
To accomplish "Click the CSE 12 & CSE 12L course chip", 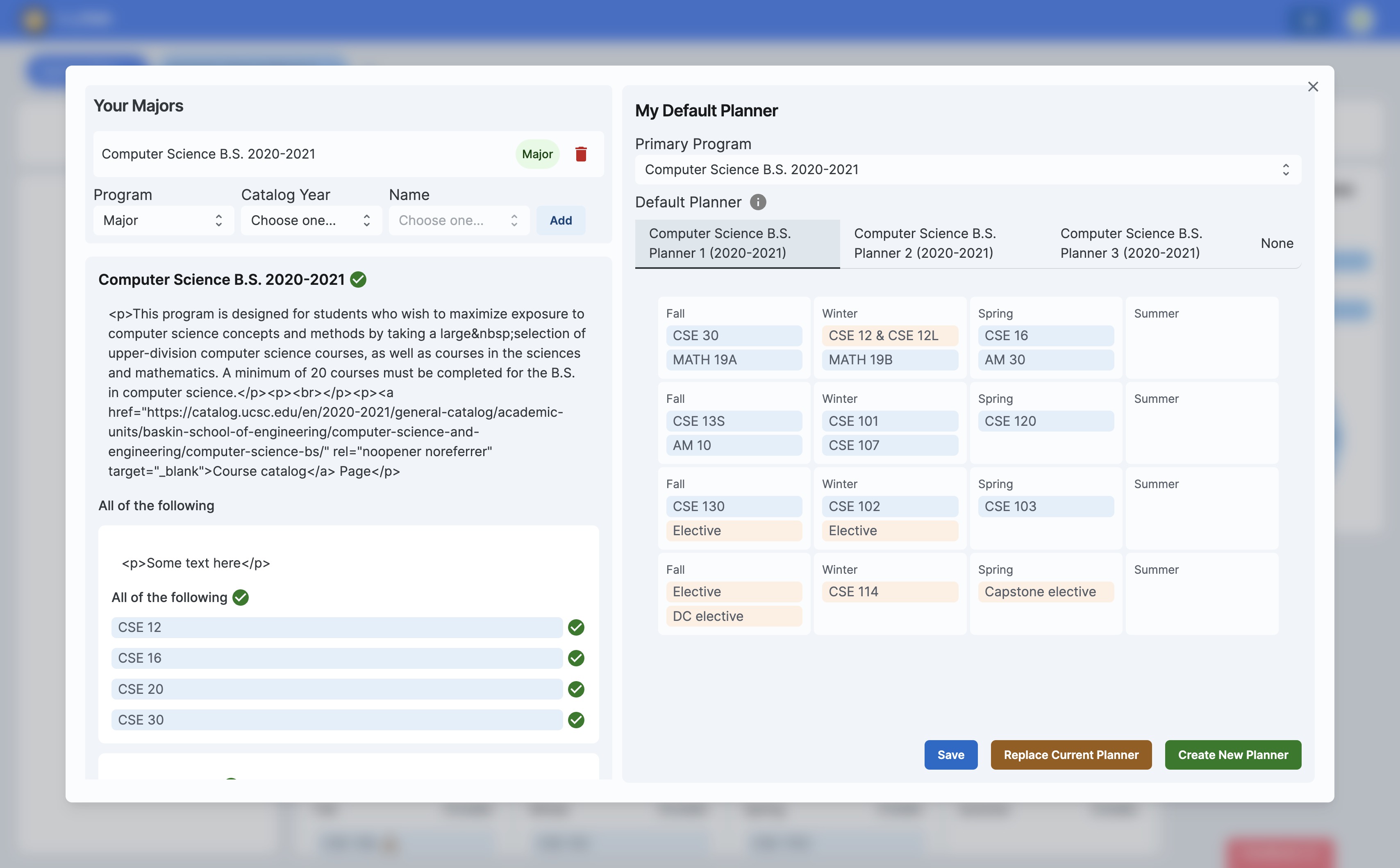I will tap(889, 336).
